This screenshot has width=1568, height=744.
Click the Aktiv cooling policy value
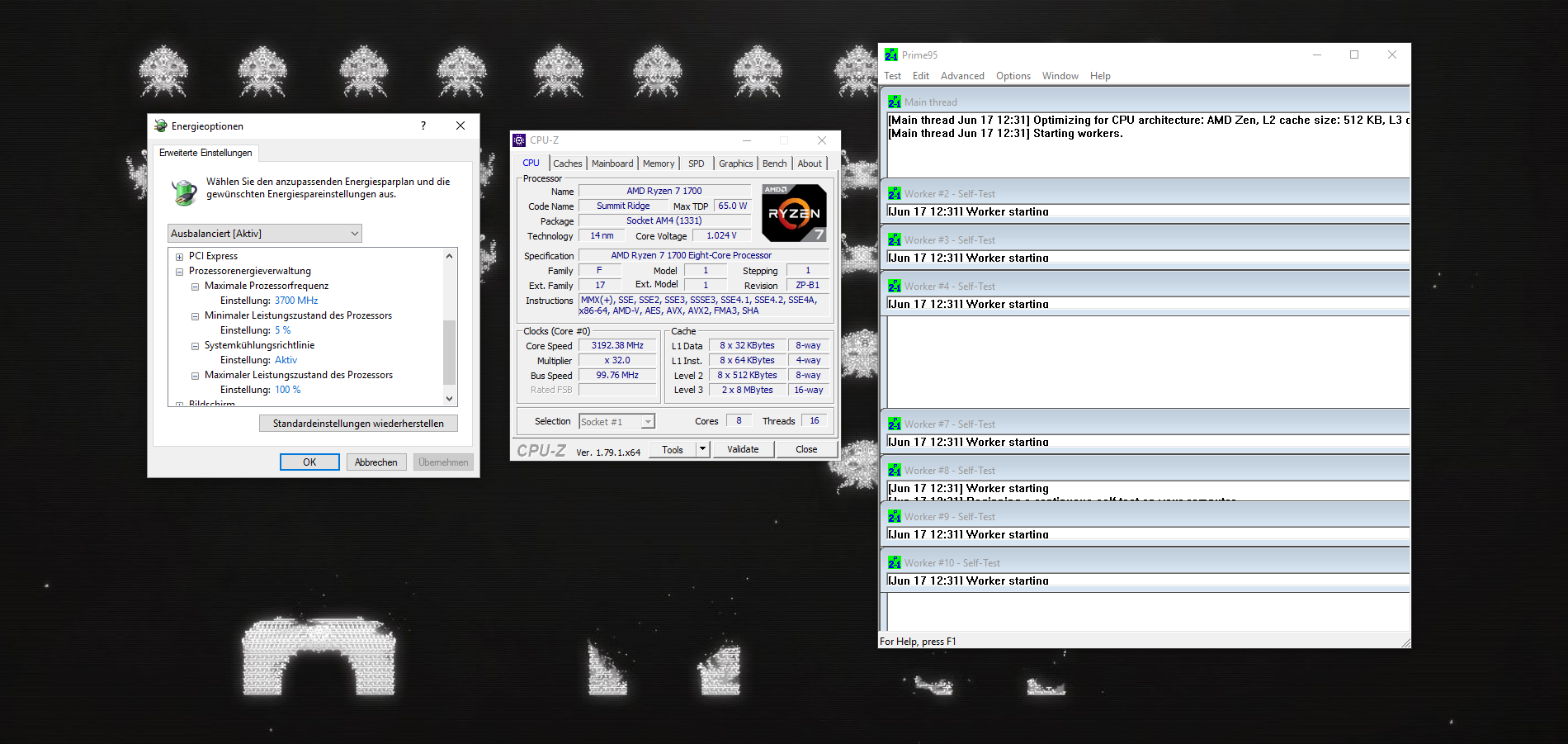tap(286, 360)
